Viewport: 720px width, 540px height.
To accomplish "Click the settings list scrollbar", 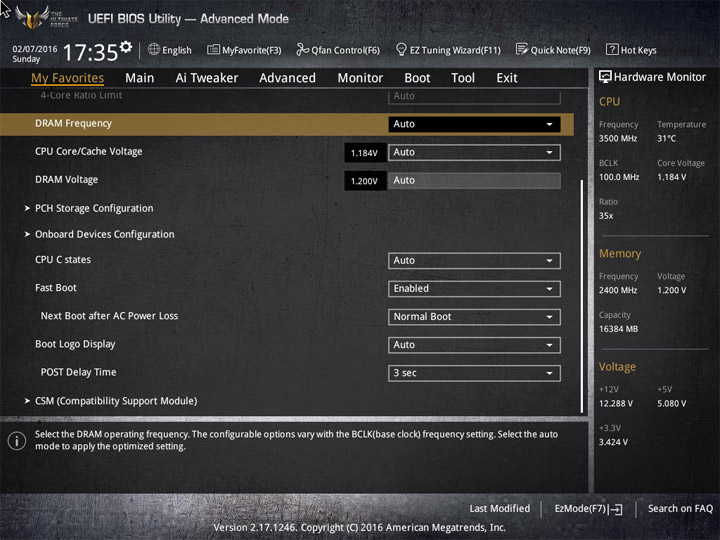I will click(582, 296).
